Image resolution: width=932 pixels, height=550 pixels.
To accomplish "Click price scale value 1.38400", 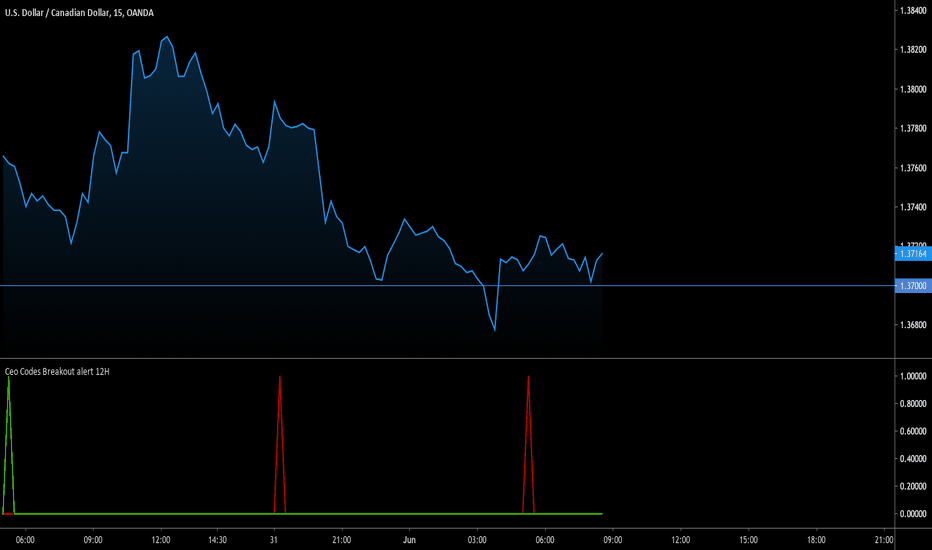I will (x=913, y=11).
